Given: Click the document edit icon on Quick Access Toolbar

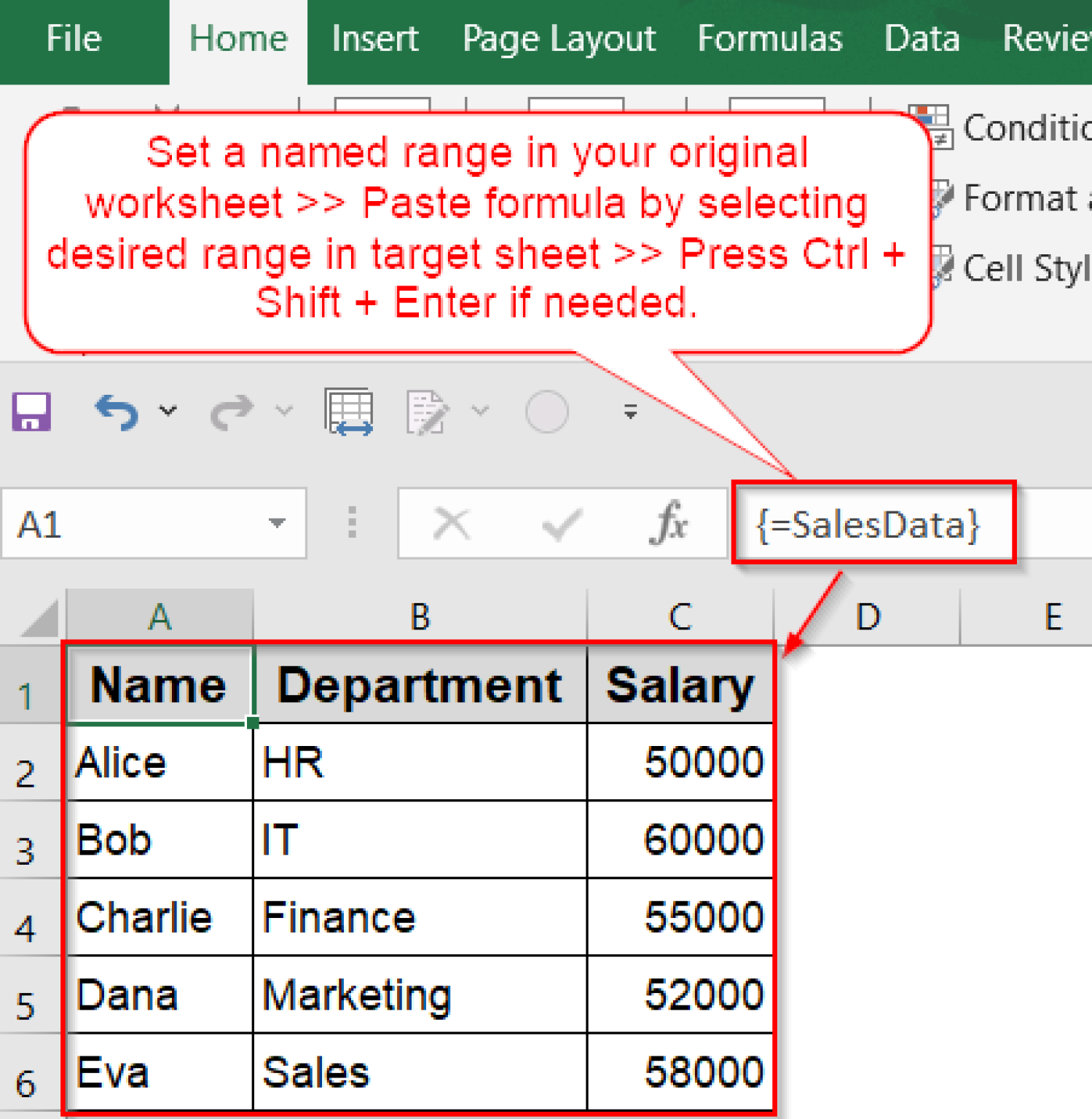Looking at the screenshot, I should 426,412.
